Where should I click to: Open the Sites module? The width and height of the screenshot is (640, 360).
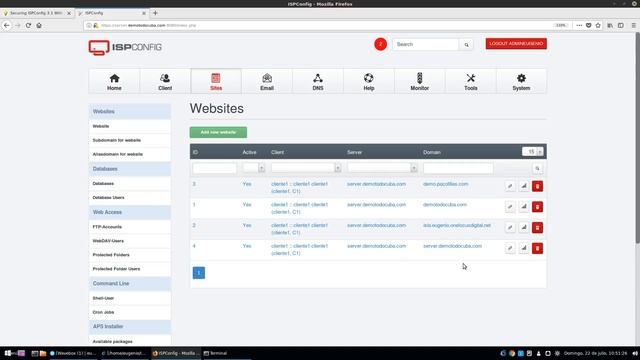(216, 81)
